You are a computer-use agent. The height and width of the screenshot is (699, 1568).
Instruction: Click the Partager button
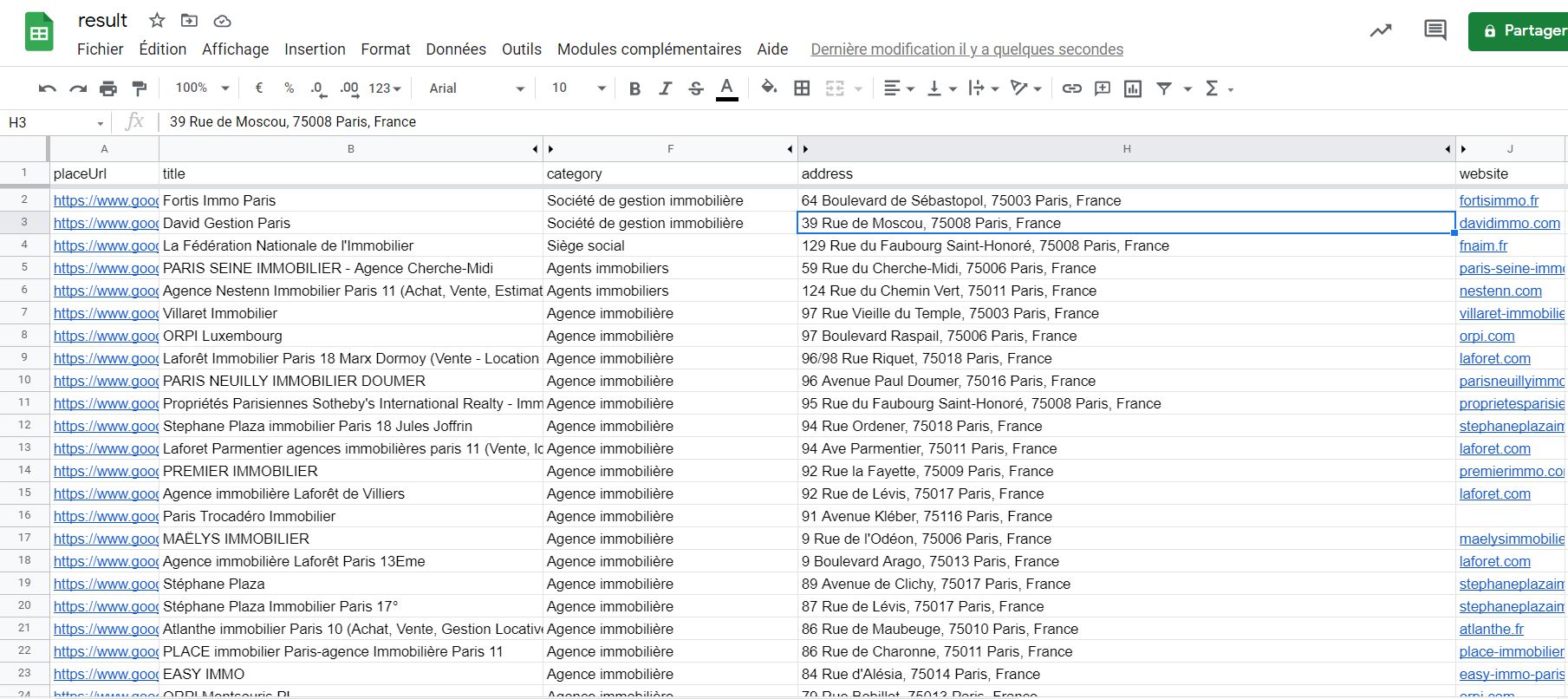(x=1519, y=31)
